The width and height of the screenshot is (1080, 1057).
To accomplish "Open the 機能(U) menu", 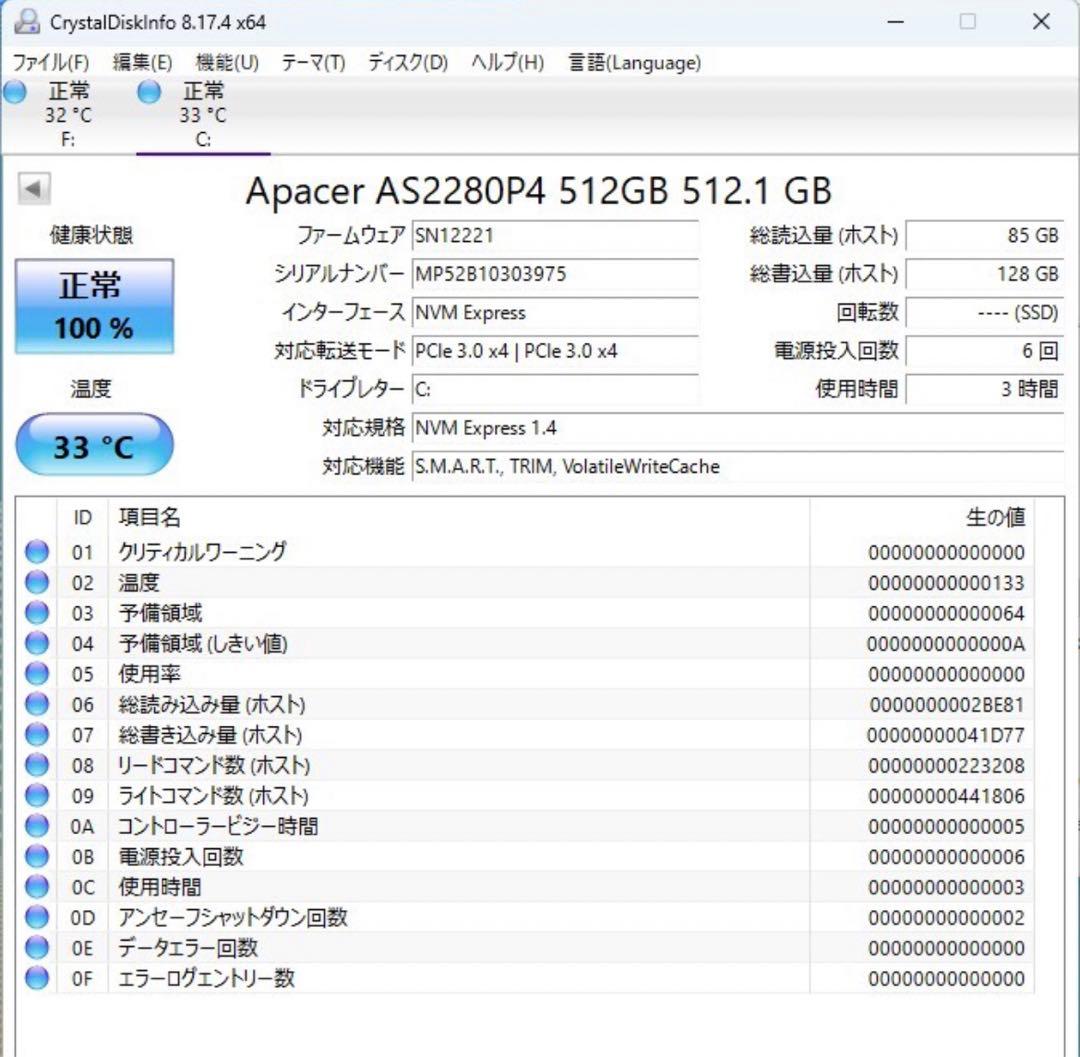I will click(x=228, y=62).
